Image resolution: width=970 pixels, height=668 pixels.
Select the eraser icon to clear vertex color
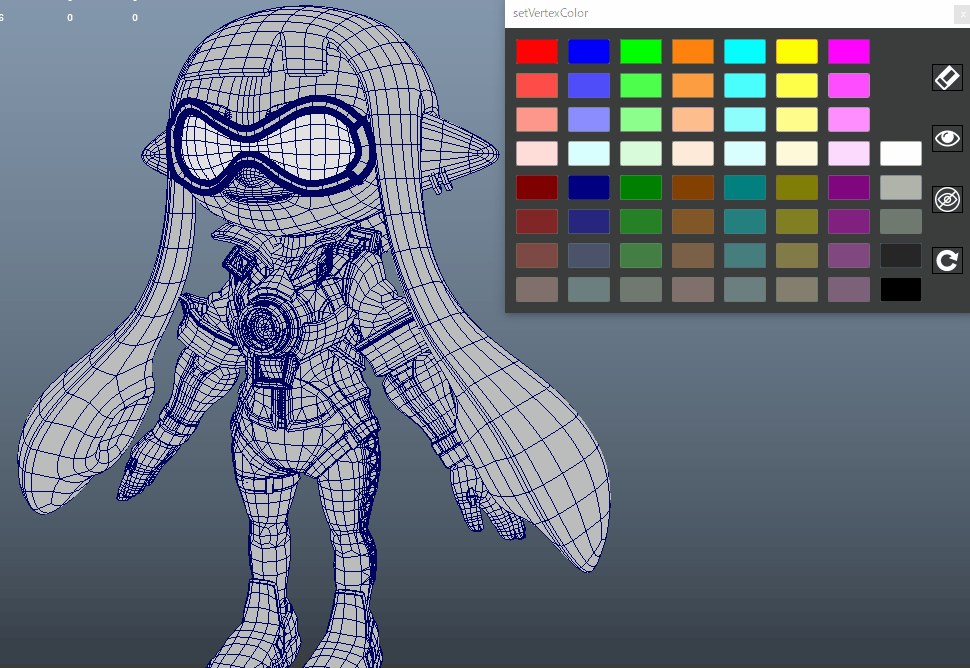pyautogui.click(x=947, y=78)
